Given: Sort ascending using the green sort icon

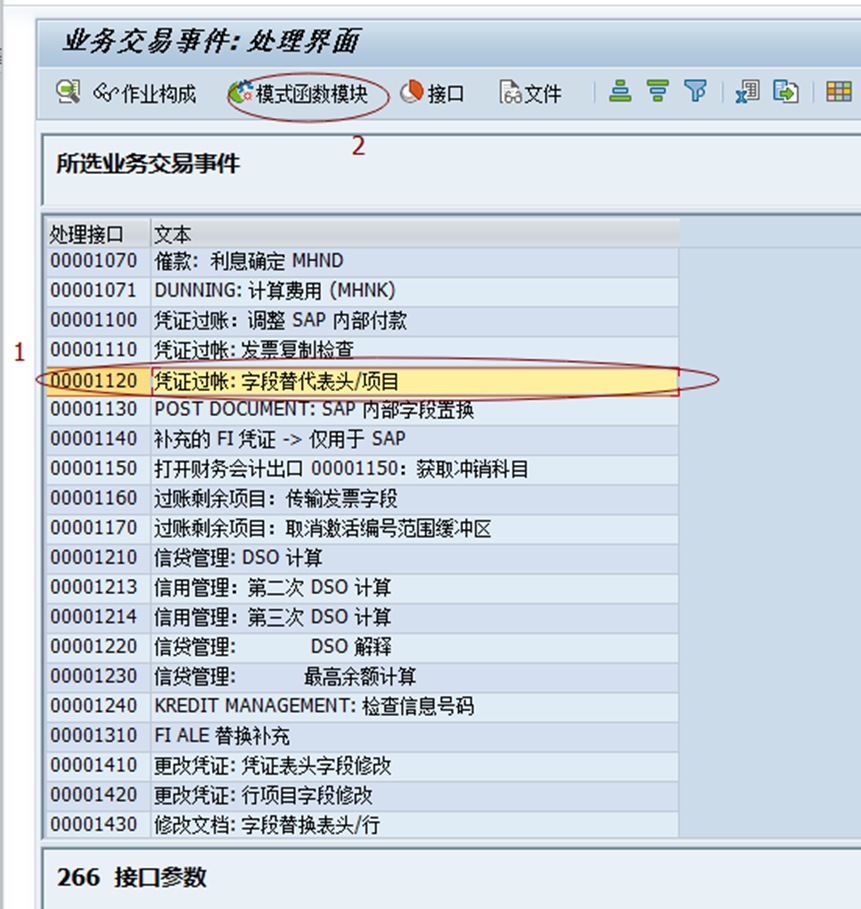Looking at the screenshot, I should (620, 92).
